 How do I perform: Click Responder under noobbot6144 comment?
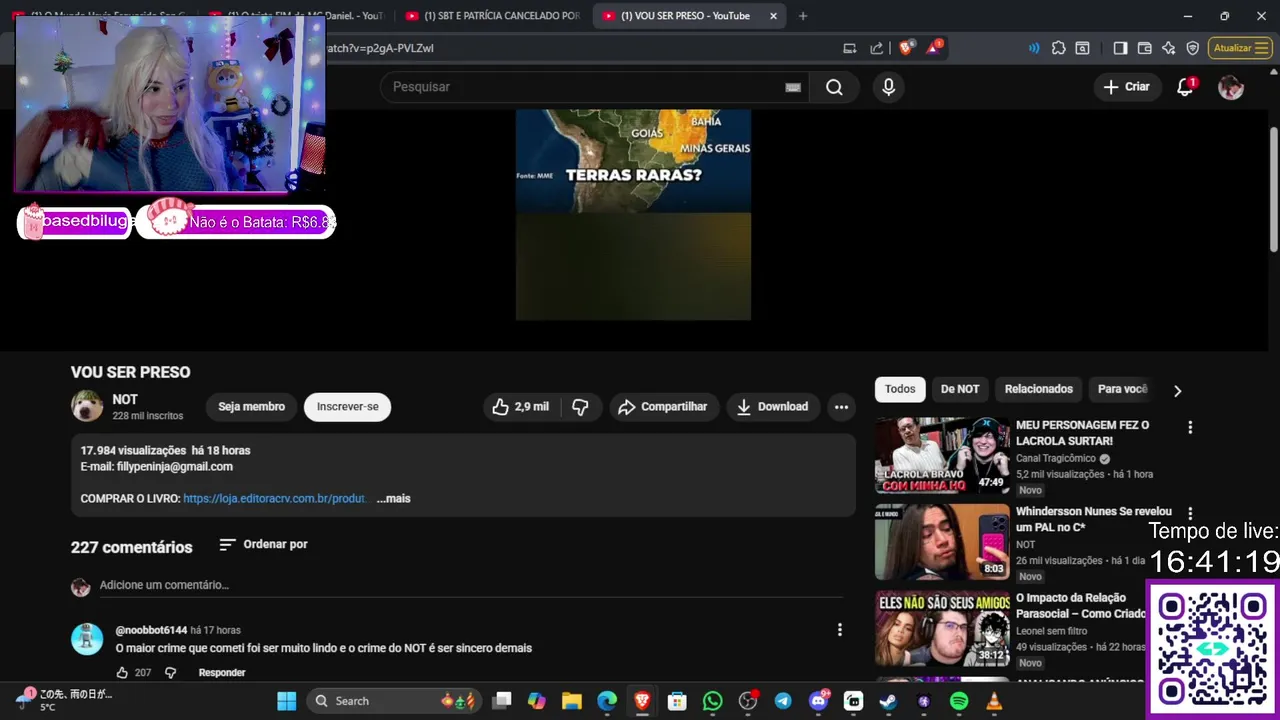click(222, 673)
